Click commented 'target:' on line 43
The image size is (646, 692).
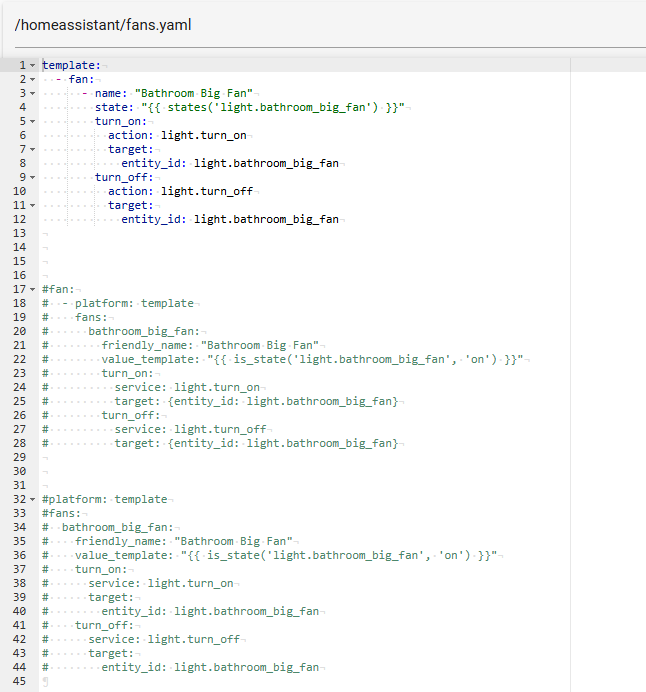(x=111, y=653)
